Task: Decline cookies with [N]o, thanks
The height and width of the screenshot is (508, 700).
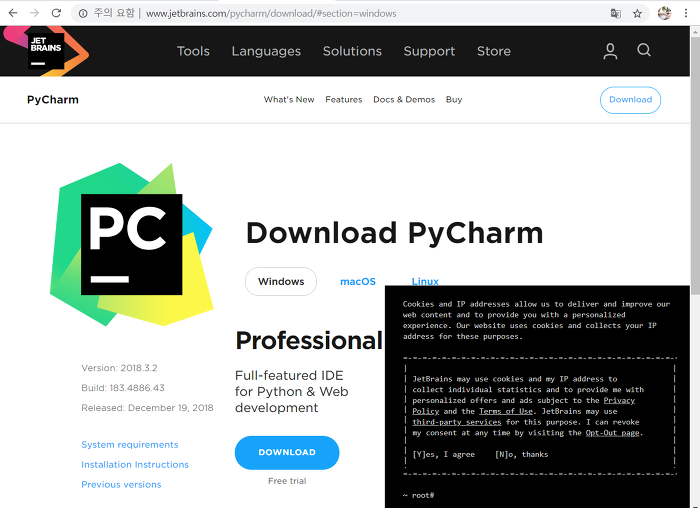Action: pyautogui.click(x=521, y=454)
